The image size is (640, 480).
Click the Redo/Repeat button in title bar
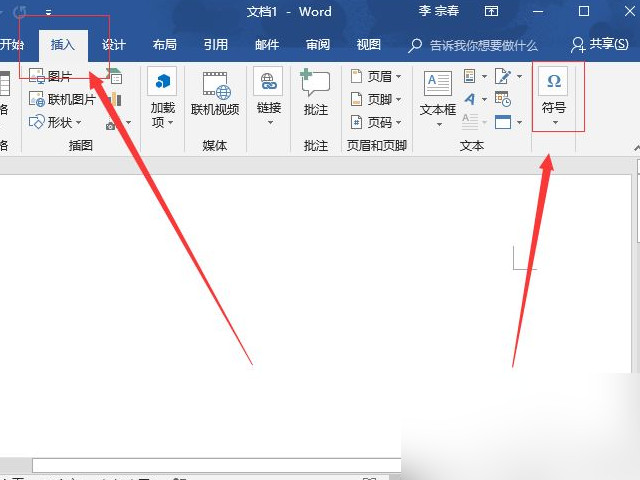(x=19, y=12)
